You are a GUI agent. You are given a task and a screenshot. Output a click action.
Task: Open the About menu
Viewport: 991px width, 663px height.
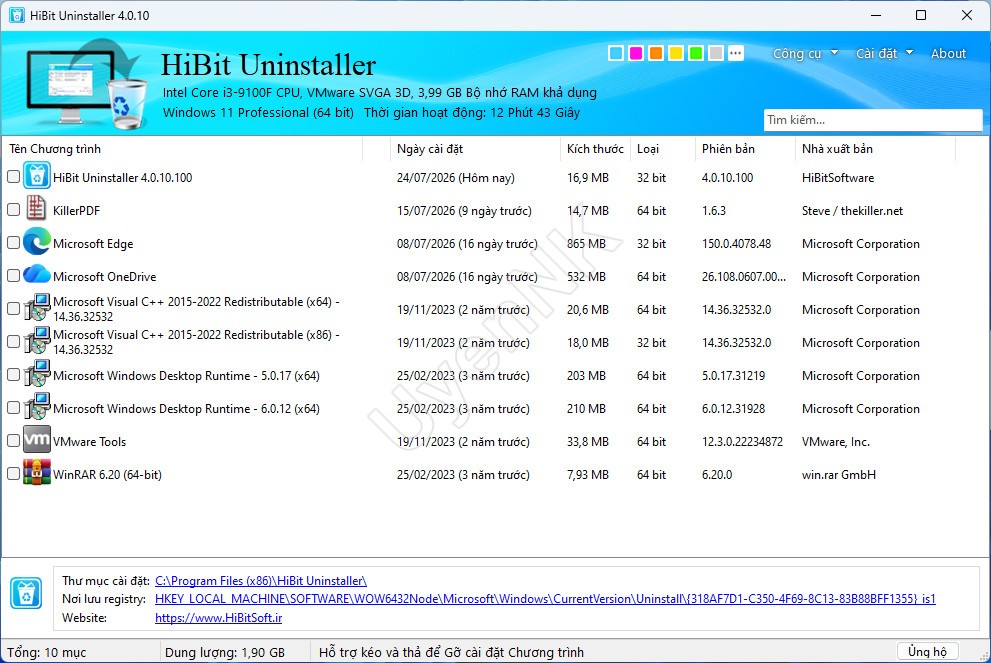tap(948, 53)
